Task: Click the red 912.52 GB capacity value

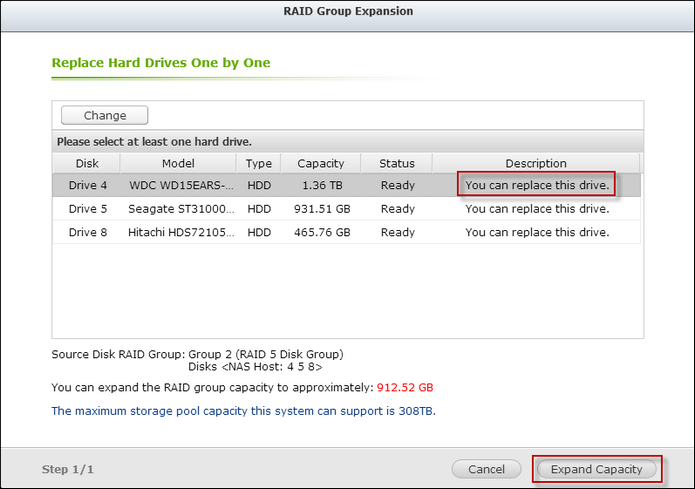Action: [405, 387]
